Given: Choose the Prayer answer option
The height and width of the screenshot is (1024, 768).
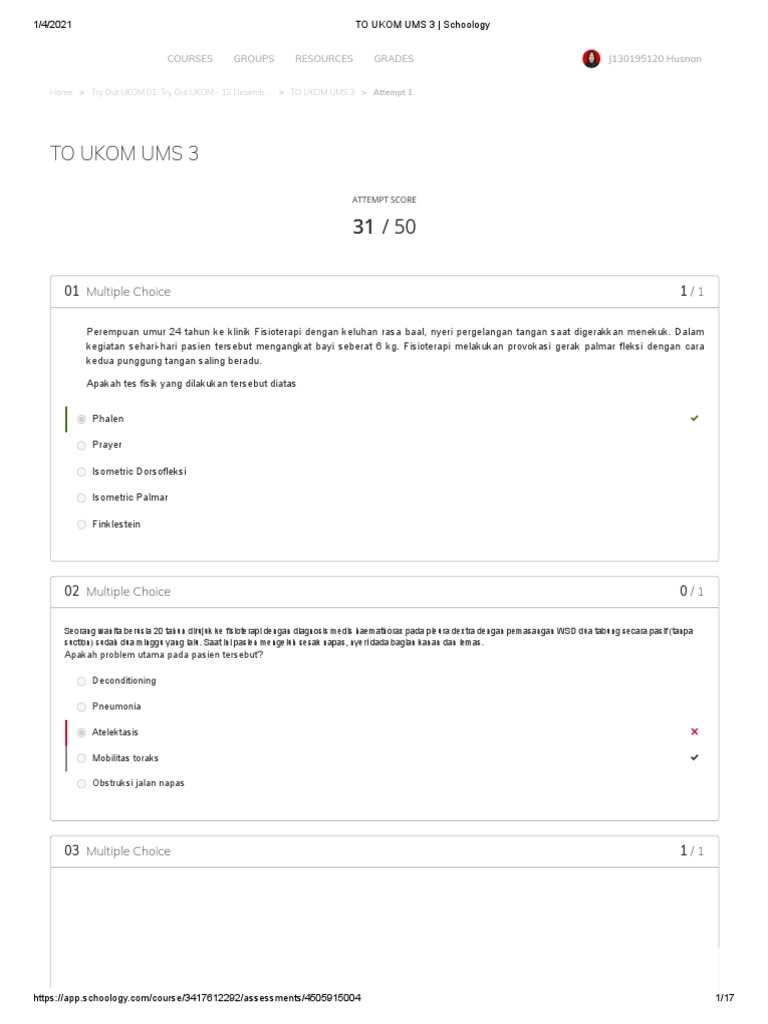Looking at the screenshot, I should 81,445.
